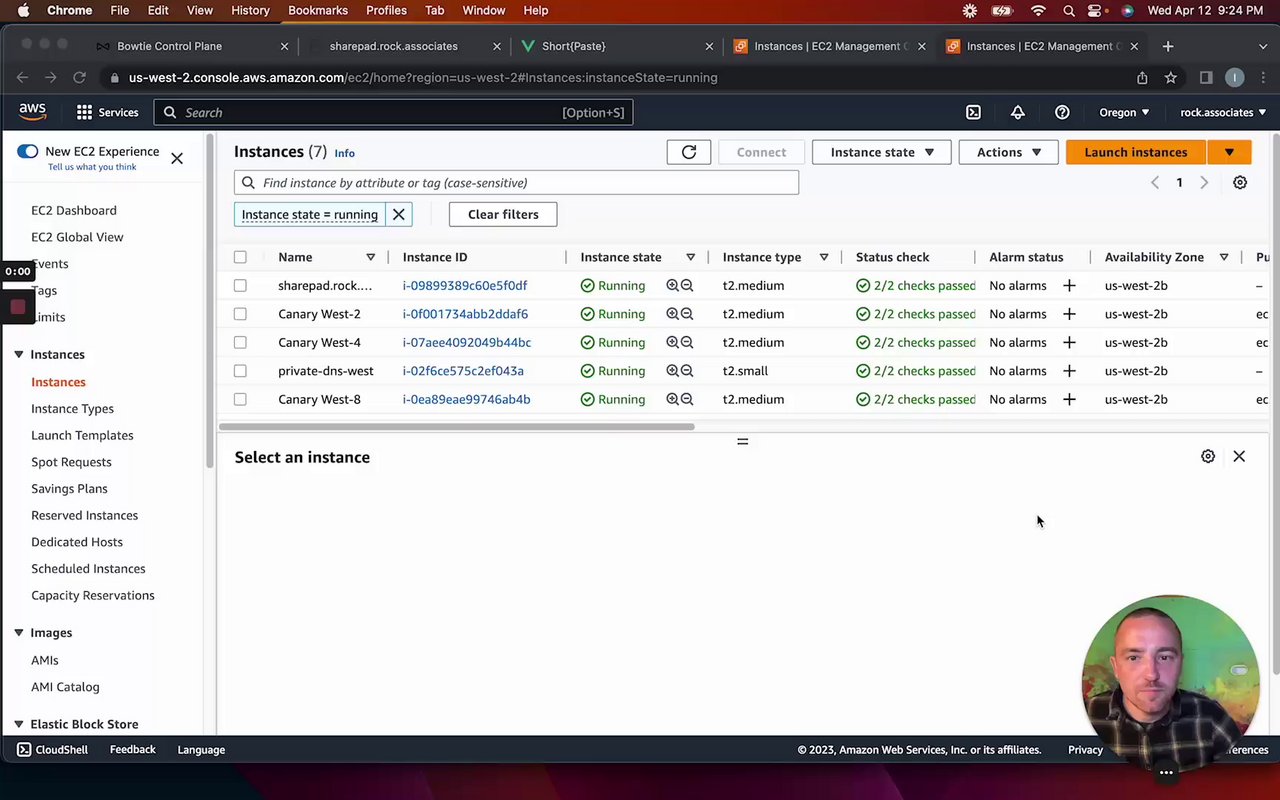
Task: Focus the AWS console Search box
Action: [393, 112]
